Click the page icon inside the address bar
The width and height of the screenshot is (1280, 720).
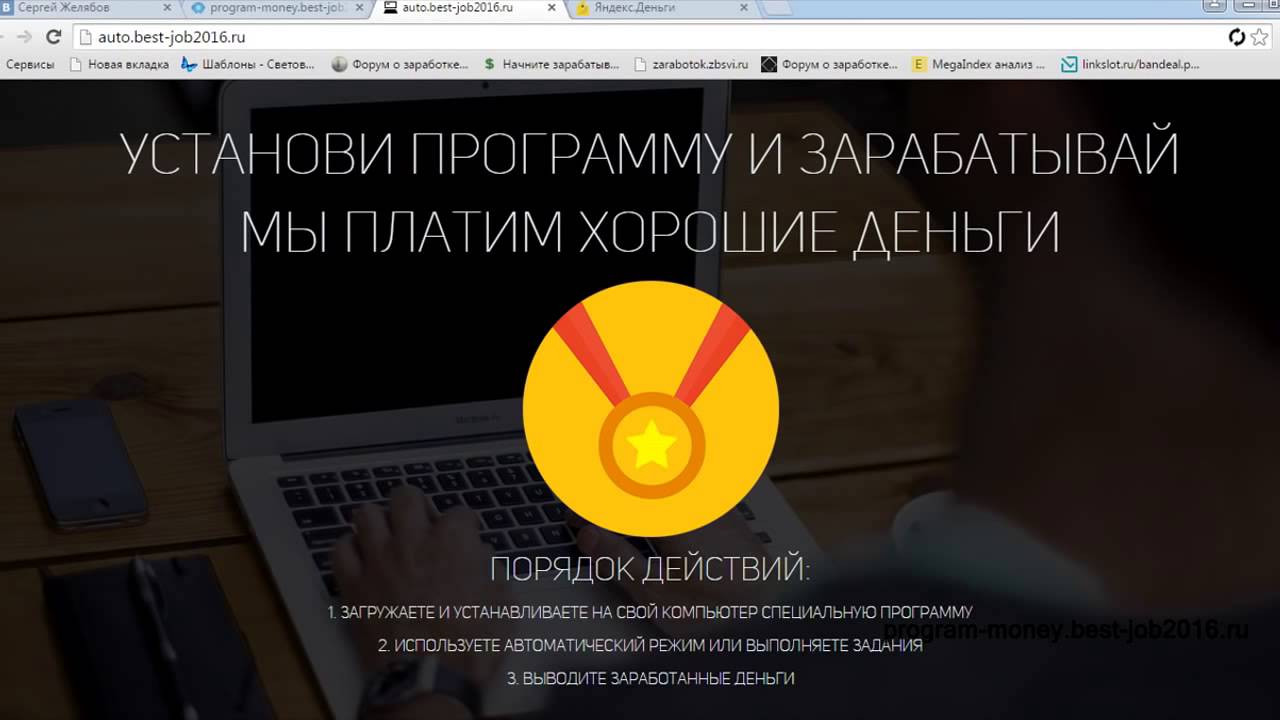tap(86, 37)
